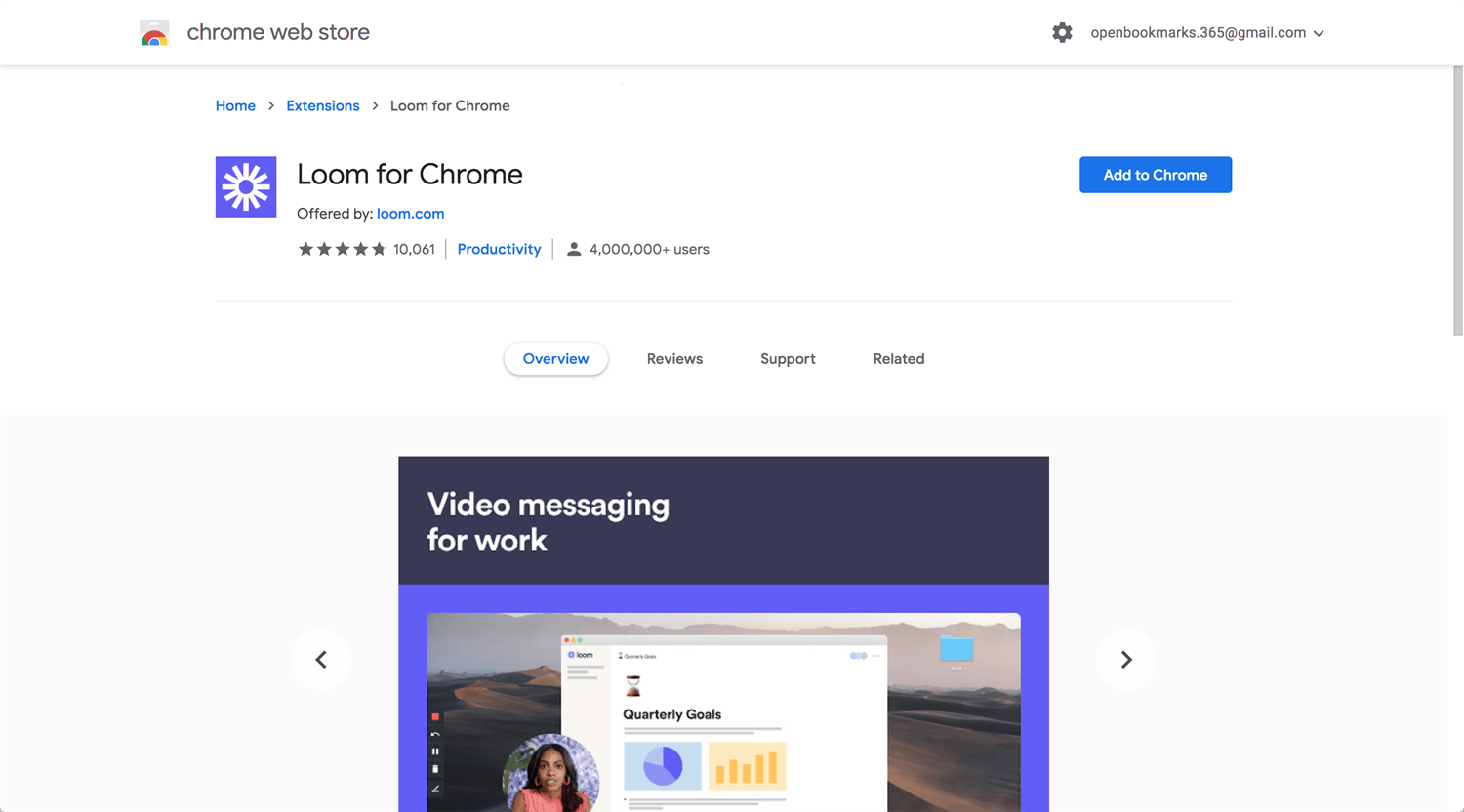
Task: Click the Loom for Chrome extension icon
Action: [x=246, y=186]
